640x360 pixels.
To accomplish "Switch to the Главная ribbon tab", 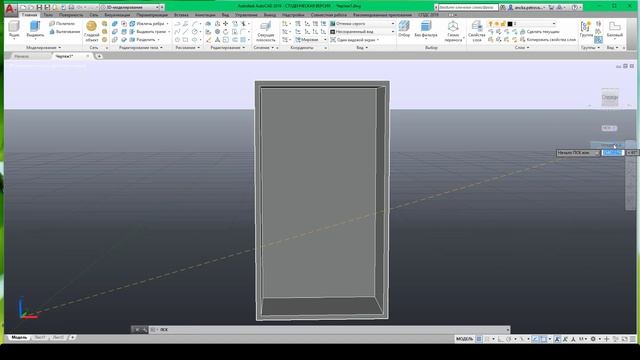I will point(29,15).
